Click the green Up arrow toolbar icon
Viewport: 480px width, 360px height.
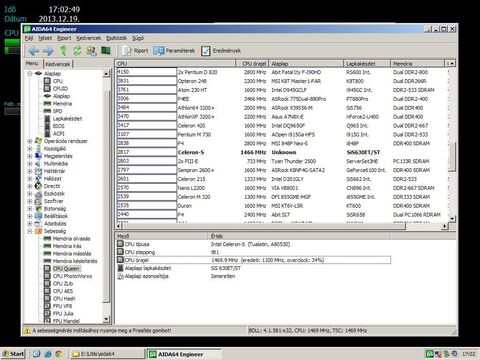coord(63,51)
